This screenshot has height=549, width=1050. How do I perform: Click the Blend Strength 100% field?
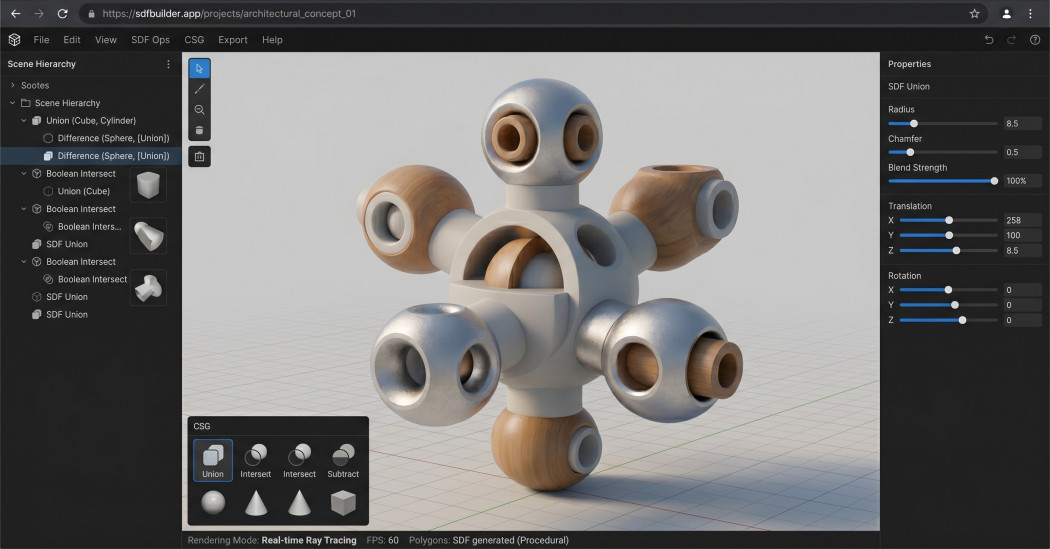tap(1022, 181)
